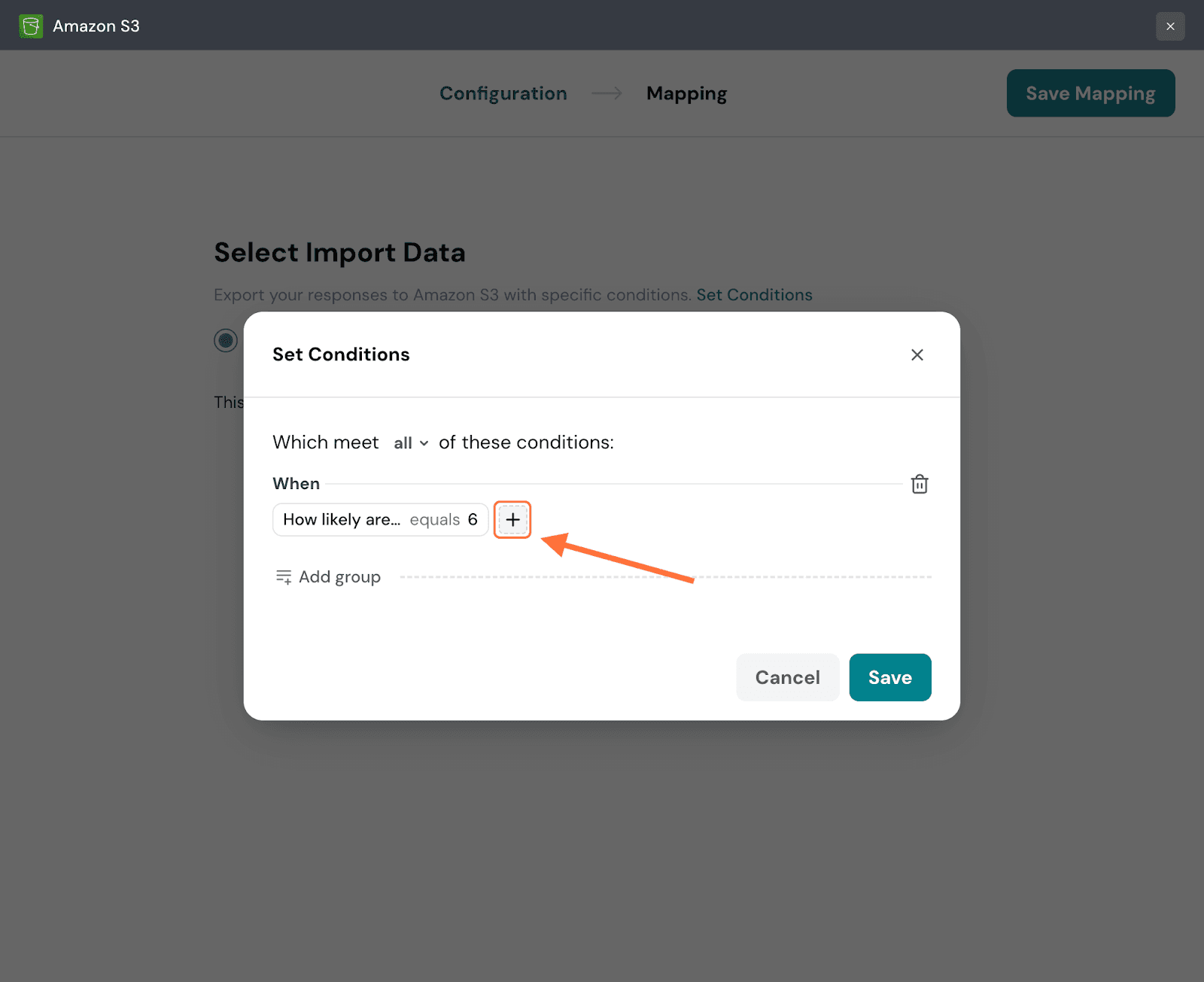
Task: Delete the When condition group with trash icon
Action: (920, 484)
